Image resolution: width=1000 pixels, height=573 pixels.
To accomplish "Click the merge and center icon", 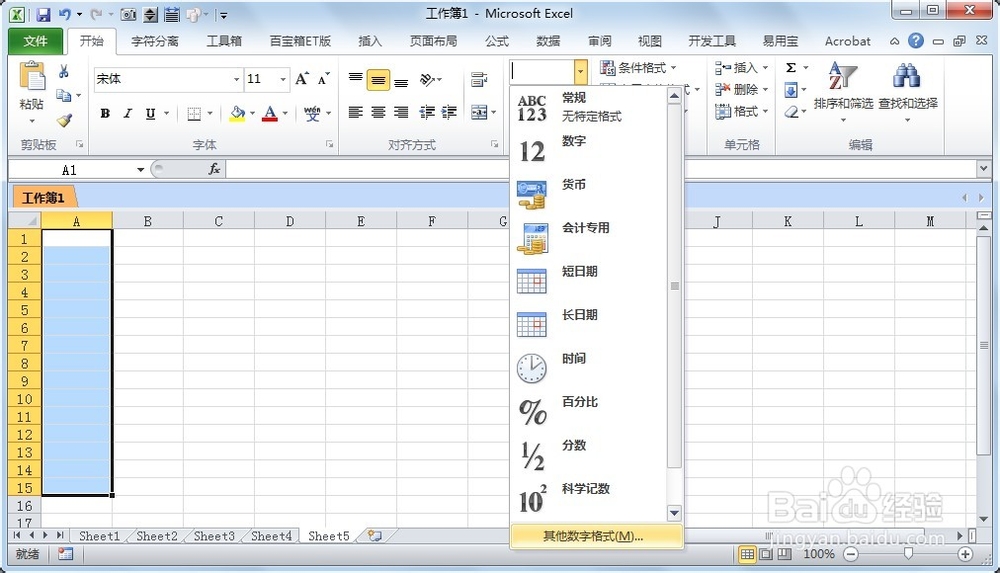I will (x=478, y=112).
